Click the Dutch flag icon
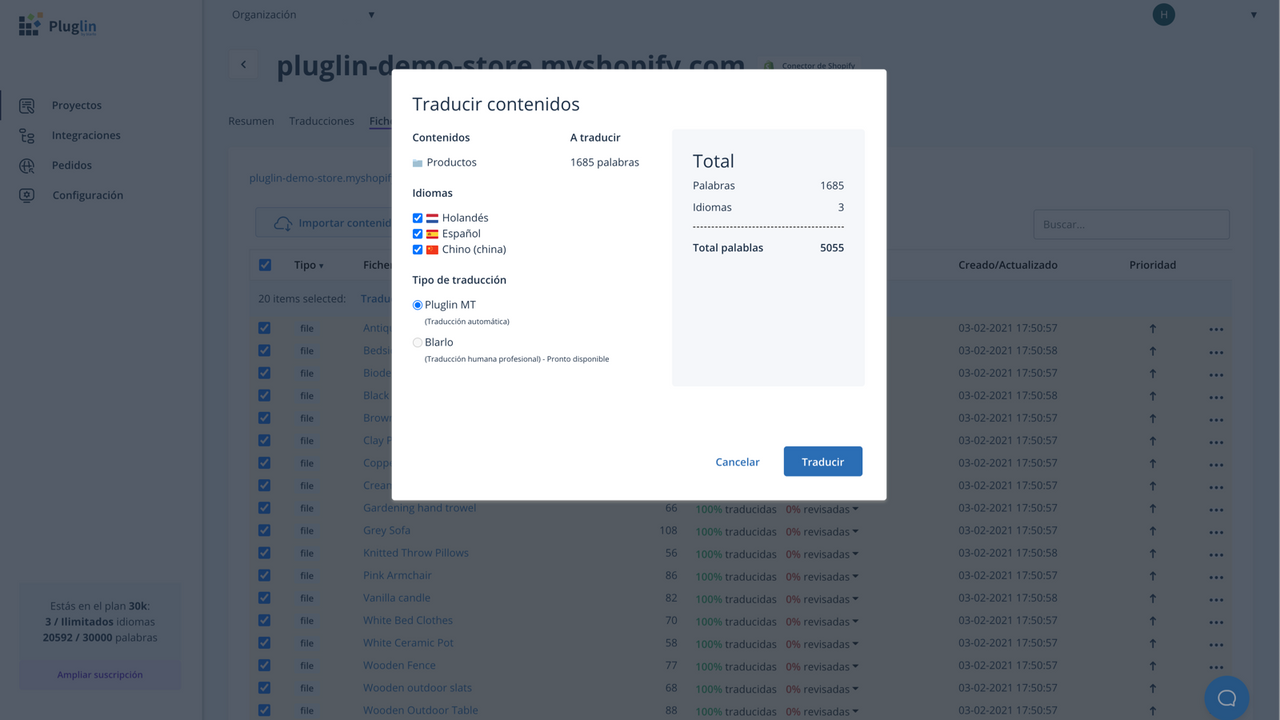This screenshot has width=1280, height=720. pos(432,218)
